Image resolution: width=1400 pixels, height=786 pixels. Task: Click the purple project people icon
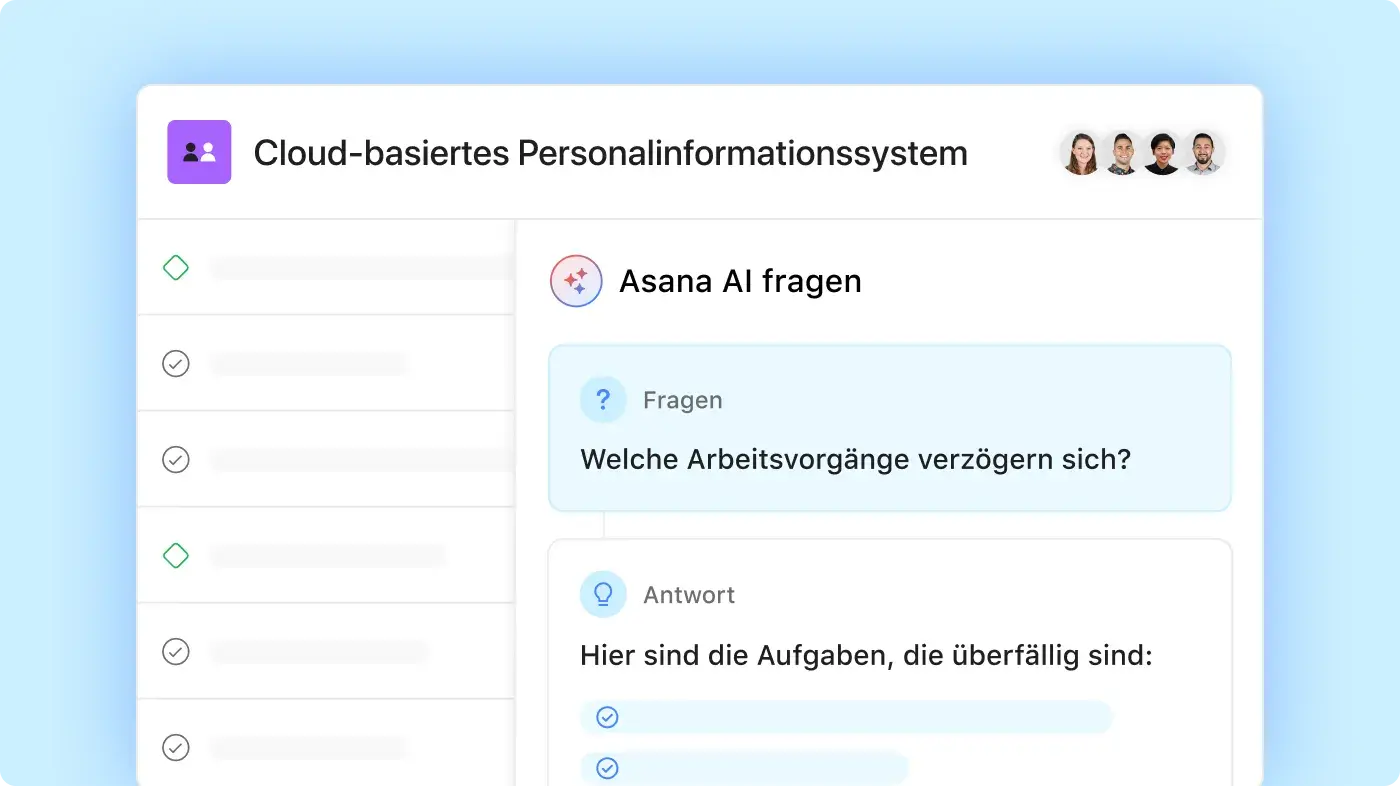tap(199, 152)
